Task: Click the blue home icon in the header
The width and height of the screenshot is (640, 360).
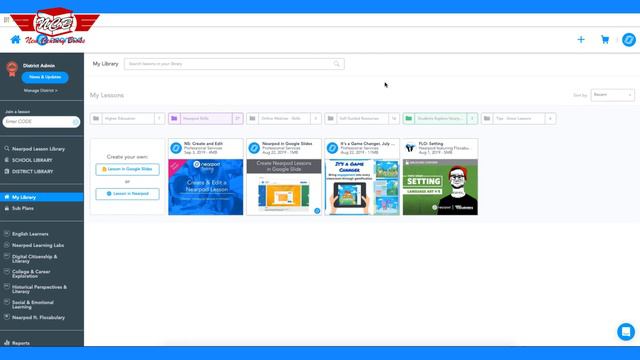Action: tap(16, 39)
